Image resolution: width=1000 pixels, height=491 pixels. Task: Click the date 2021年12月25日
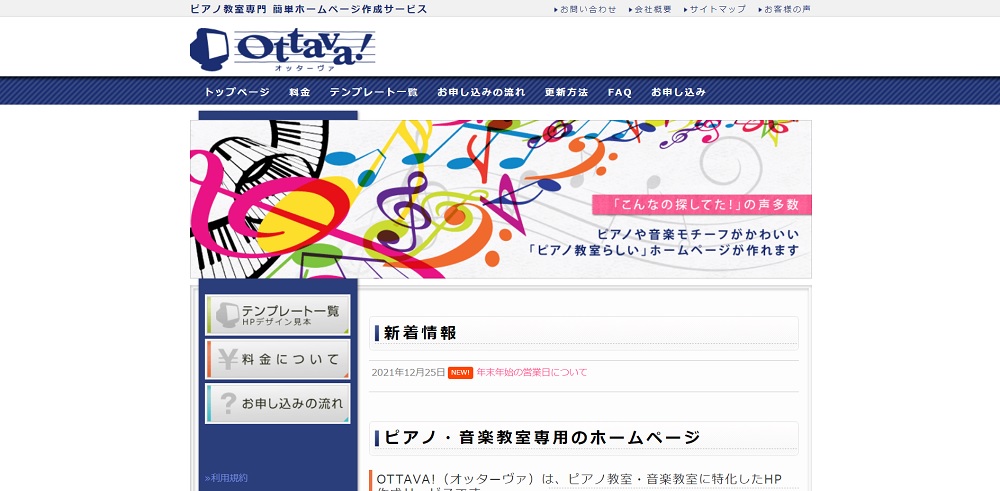pos(408,372)
